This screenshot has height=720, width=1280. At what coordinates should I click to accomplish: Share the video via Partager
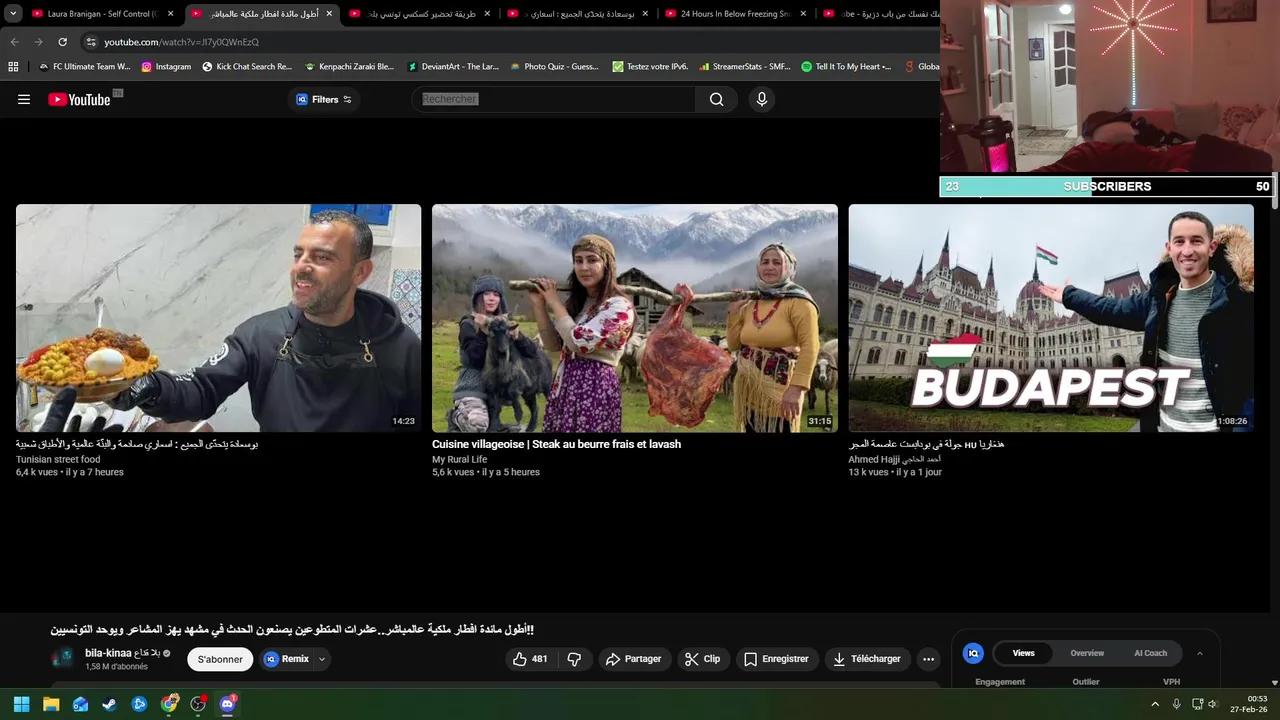coord(633,659)
